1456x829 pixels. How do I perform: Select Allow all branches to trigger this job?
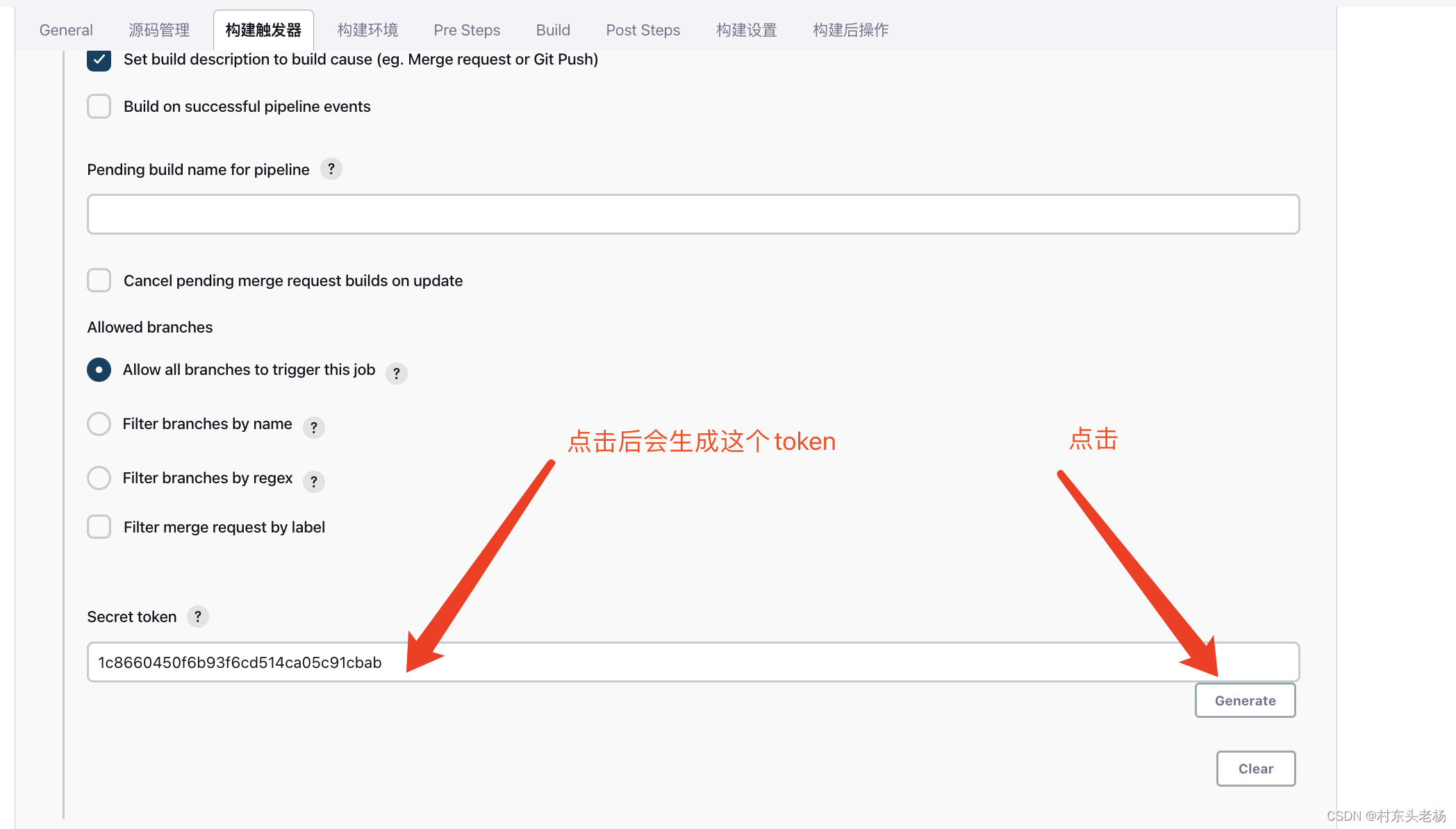pos(99,369)
